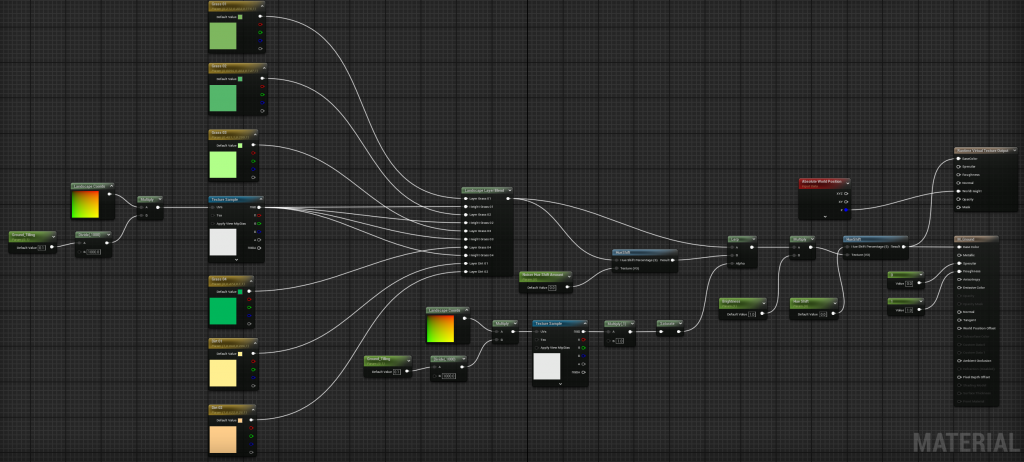The image size is (1024, 462).
Task: Click the Grass 03 small default value color box
Action: (241, 145)
